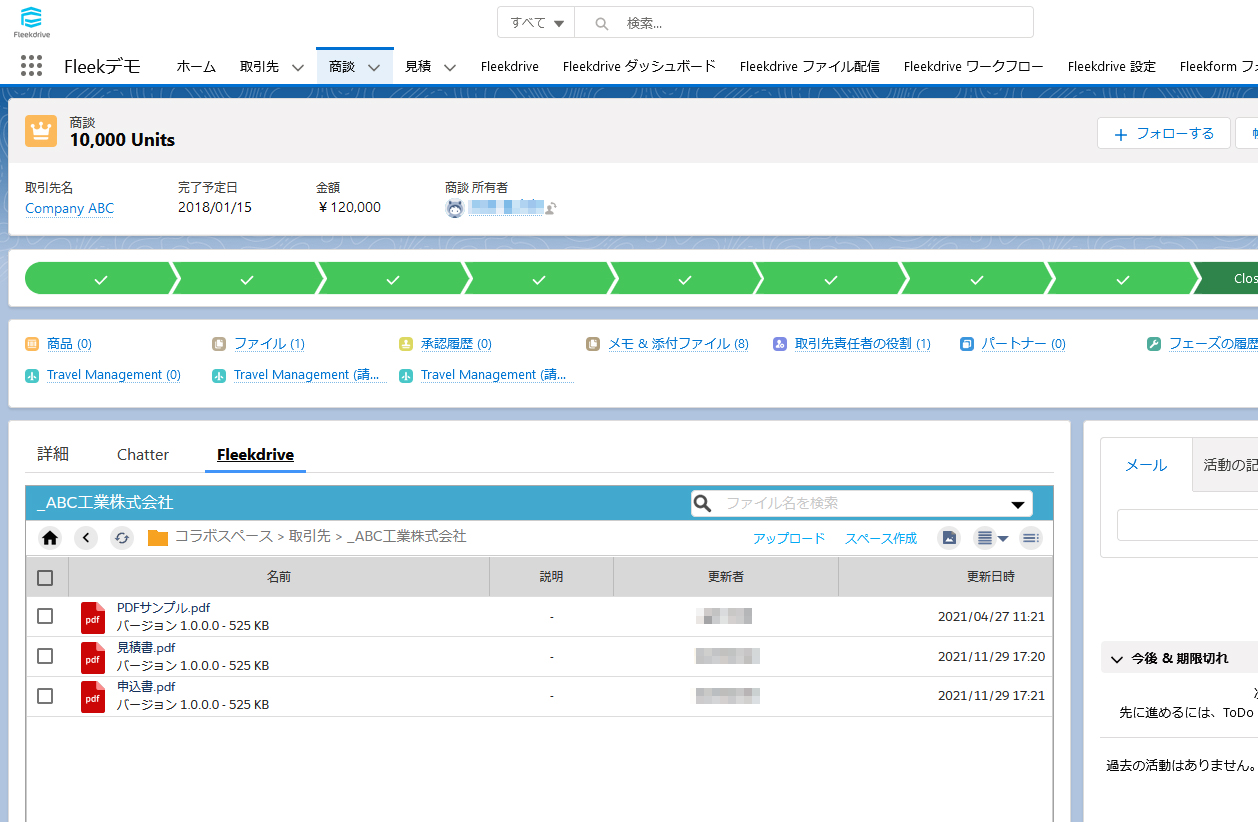Viewport: 1258px width, 822px height.
Task: Click the 承認履歴 related list icon
Action: coord(406,344)
